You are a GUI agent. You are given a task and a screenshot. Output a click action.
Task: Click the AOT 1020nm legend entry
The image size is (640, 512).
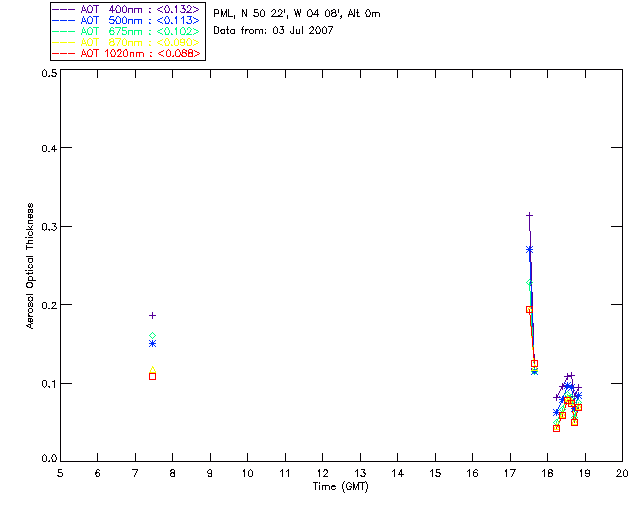(x=127, y=53)
